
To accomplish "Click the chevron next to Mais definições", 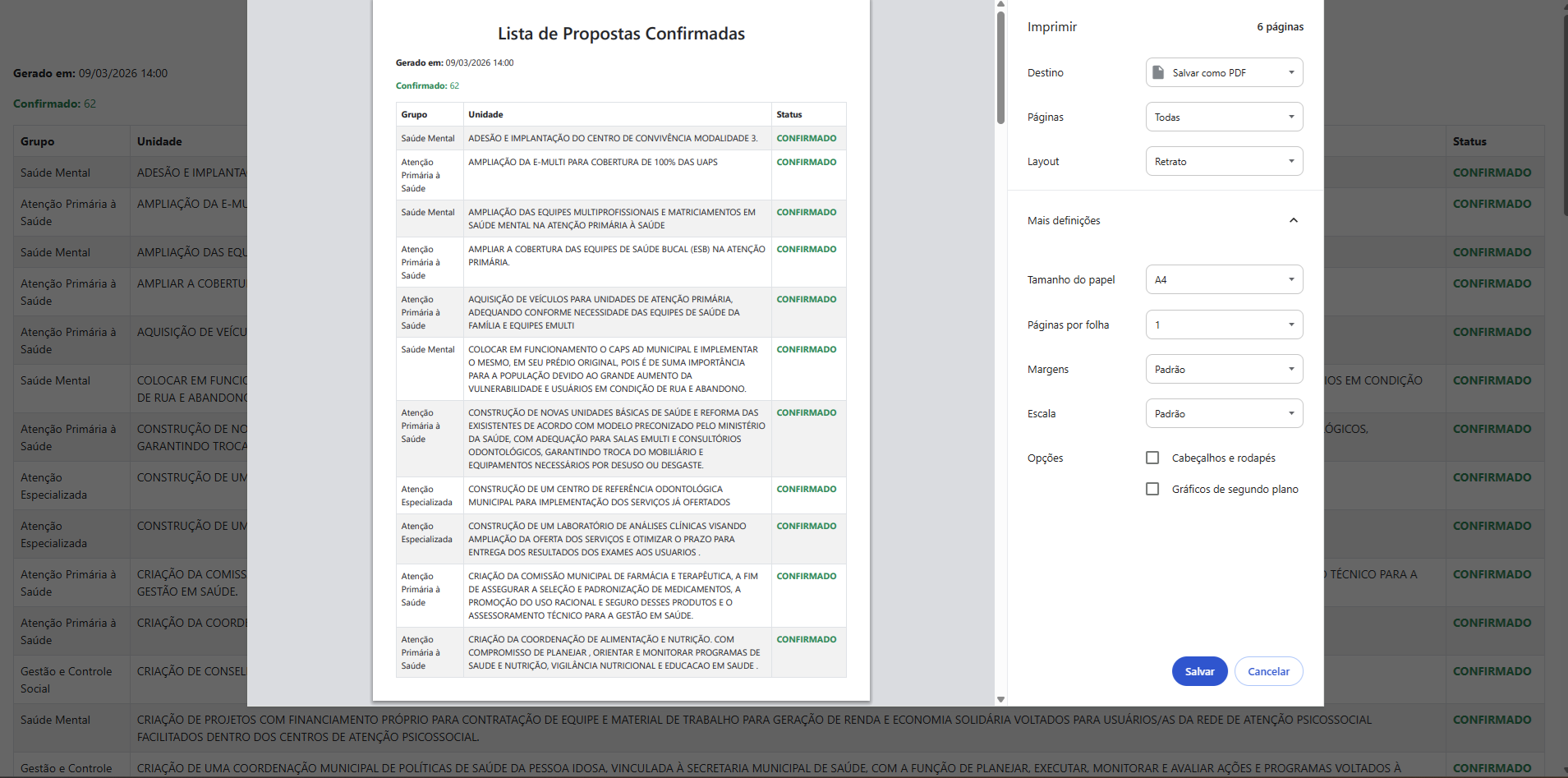I will pyautogui.click(x=1293, y=220).
